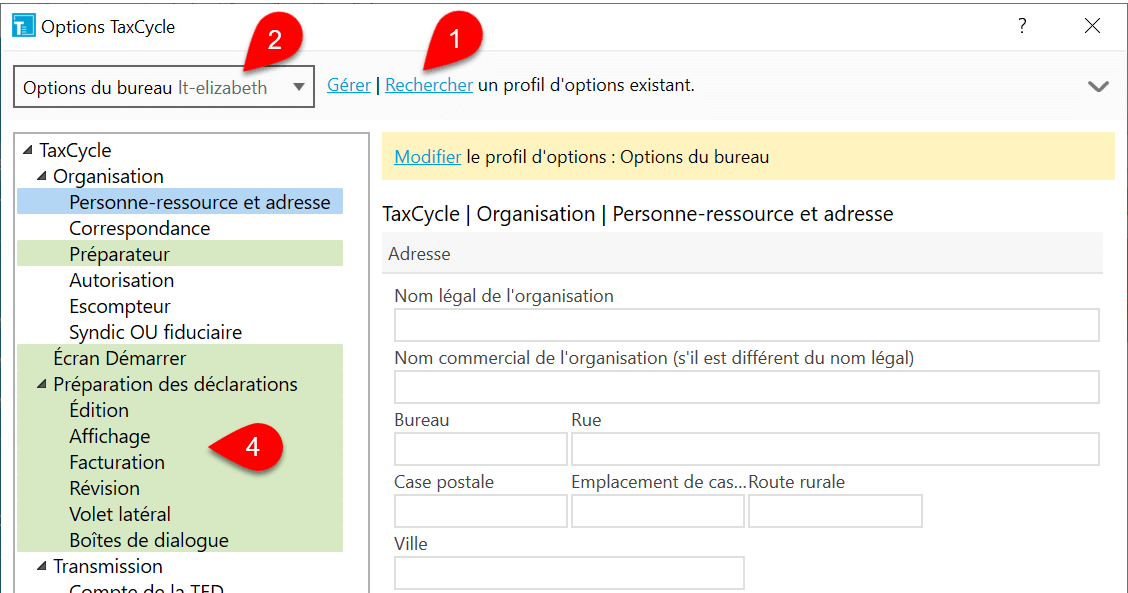Click the Case postale input field
Image resolution: width=1128 pixels, height=593 pixels.
point(481,511)
